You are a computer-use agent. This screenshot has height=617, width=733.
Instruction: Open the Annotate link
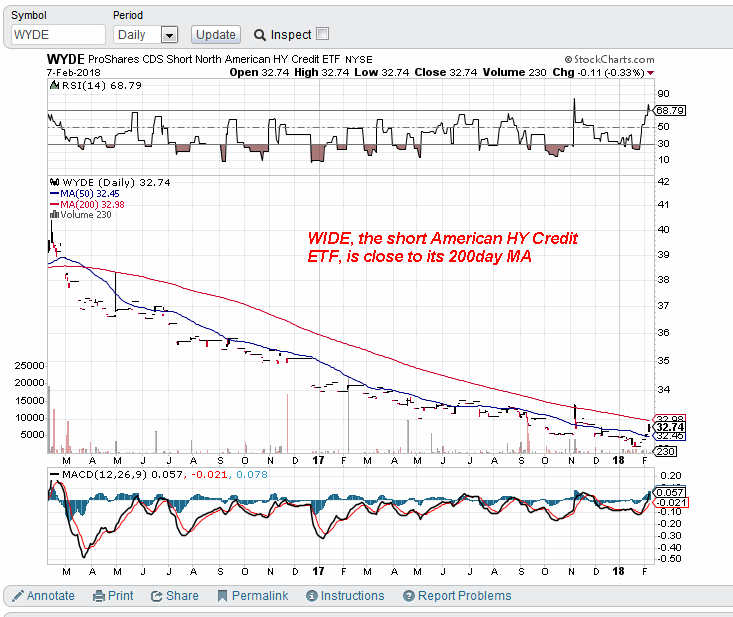coord(50,595)
